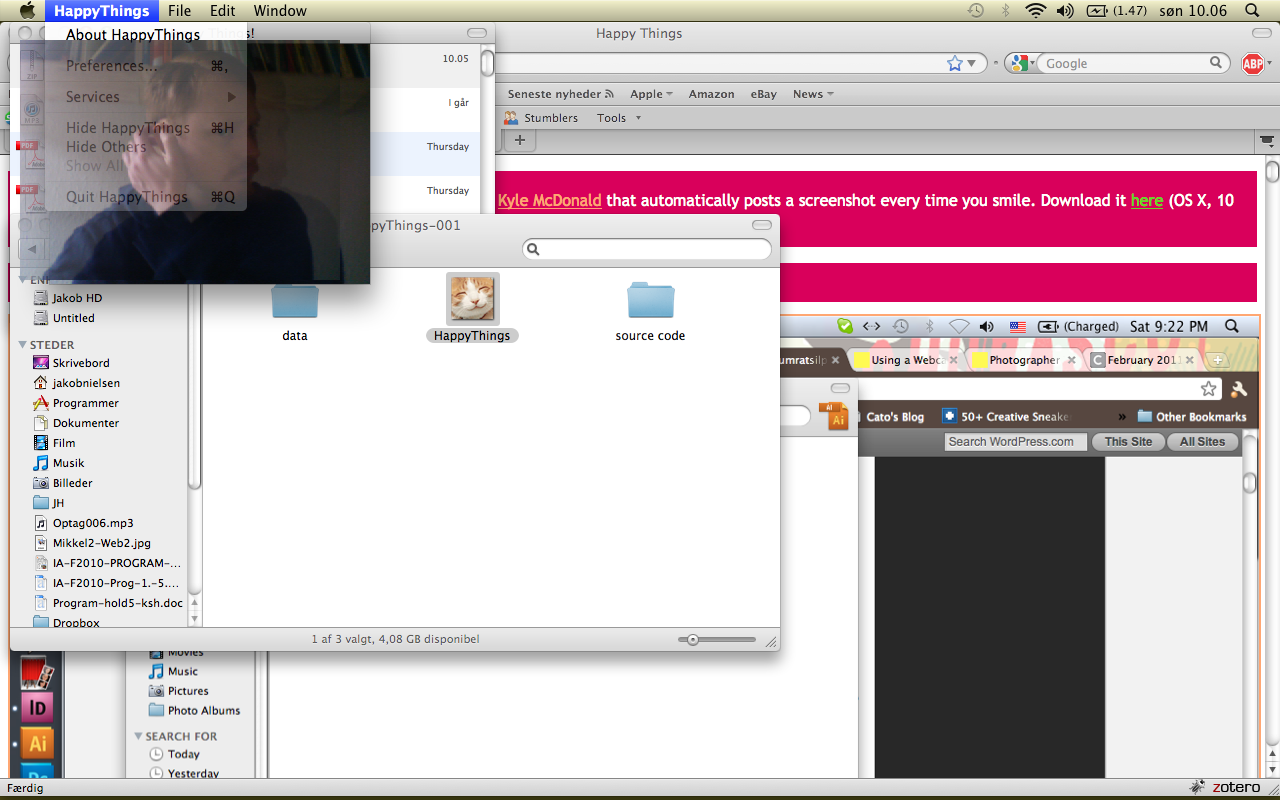1280x800 pixels.
Task: Follow the Kyle McDonald link
Action: coord(549,200)
